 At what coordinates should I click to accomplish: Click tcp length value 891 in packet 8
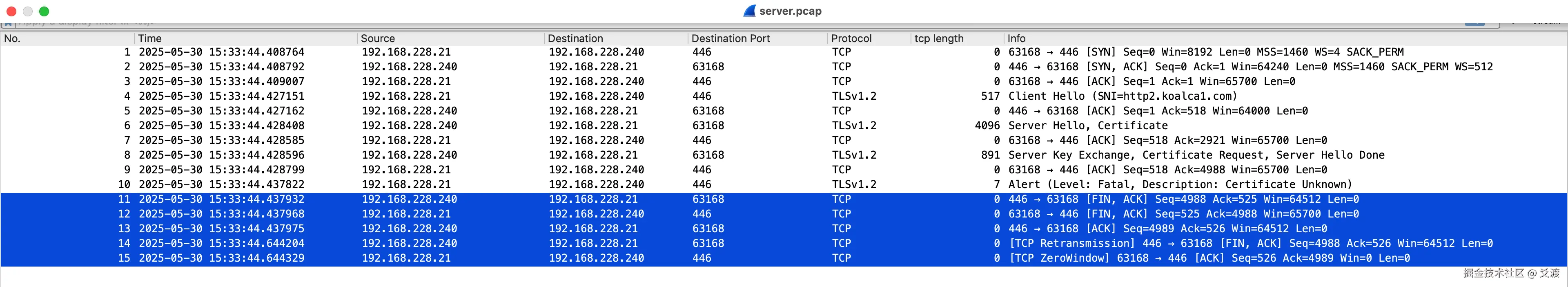[x=990, y=155]
